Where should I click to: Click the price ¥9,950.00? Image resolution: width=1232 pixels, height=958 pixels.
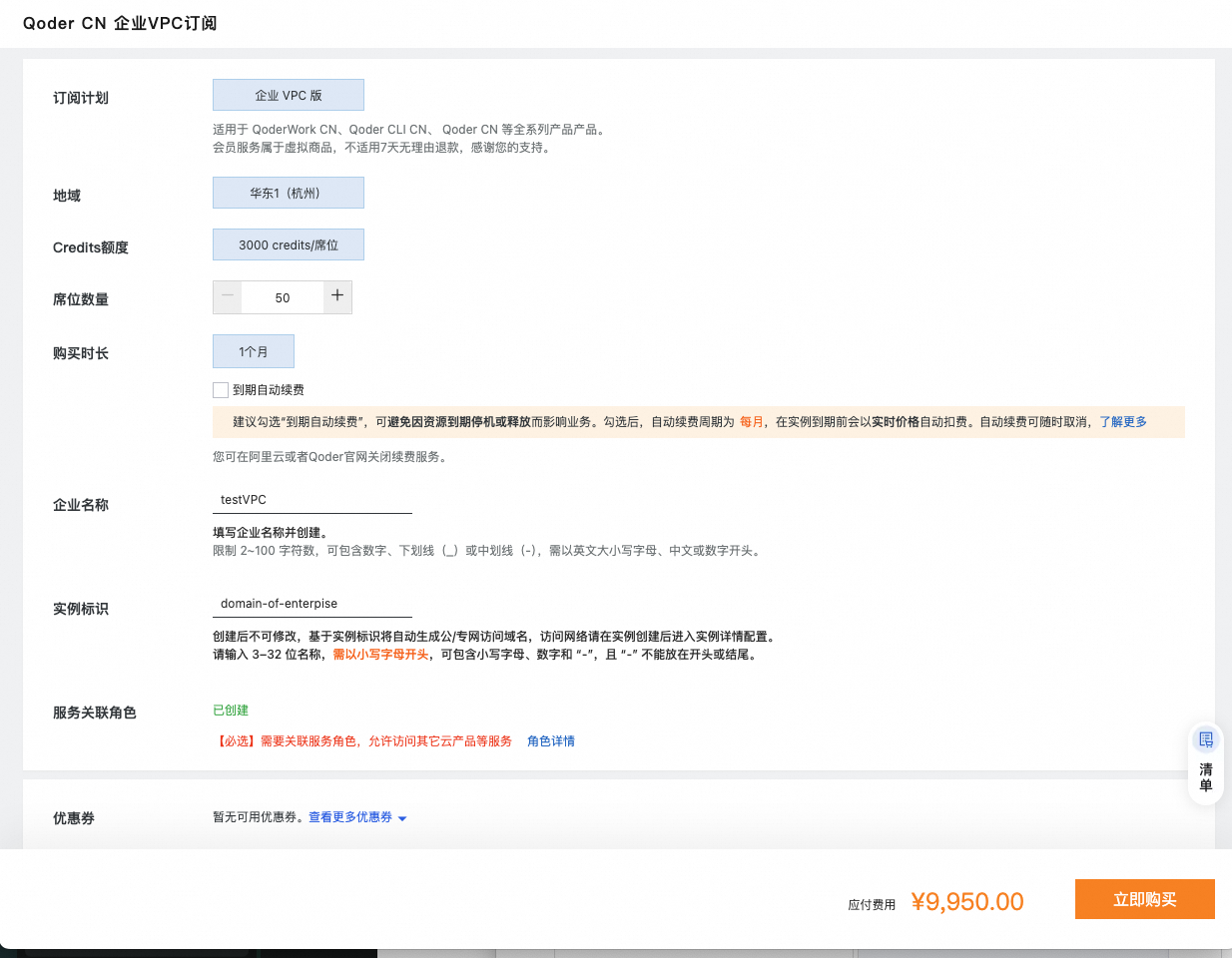[x=967, y=902]
